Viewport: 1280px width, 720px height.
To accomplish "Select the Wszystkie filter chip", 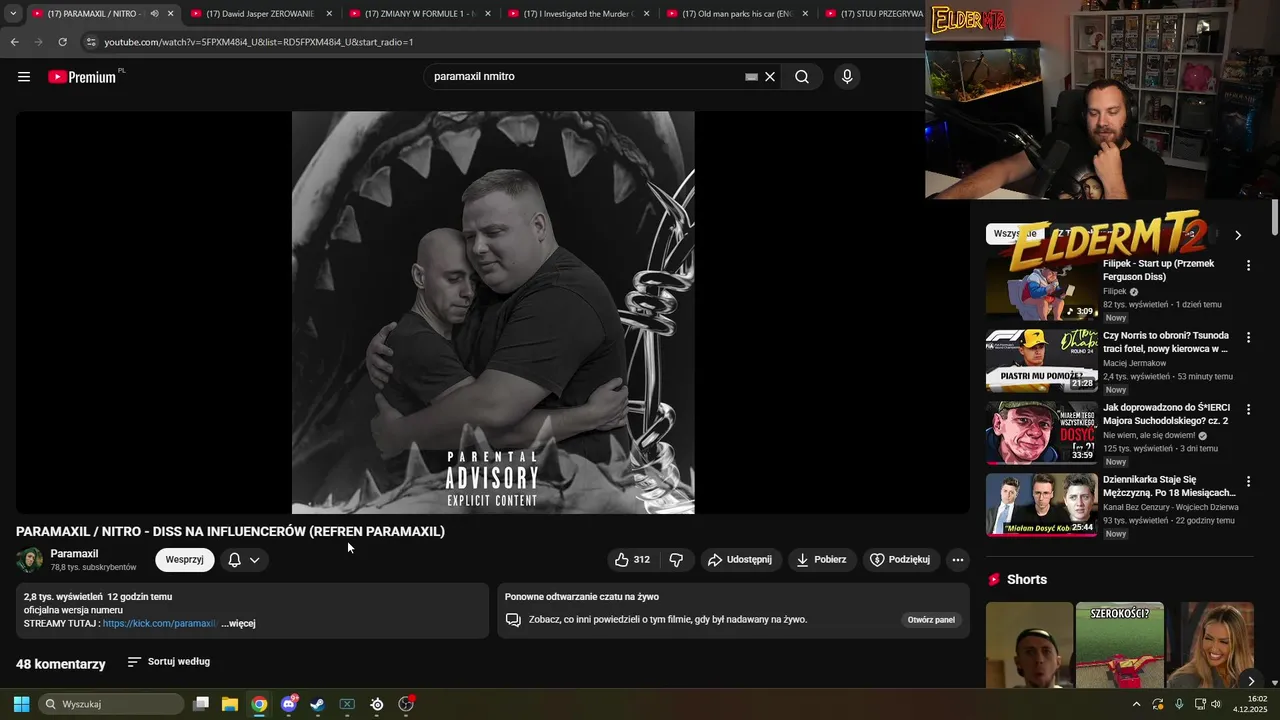I will 1015,234.
